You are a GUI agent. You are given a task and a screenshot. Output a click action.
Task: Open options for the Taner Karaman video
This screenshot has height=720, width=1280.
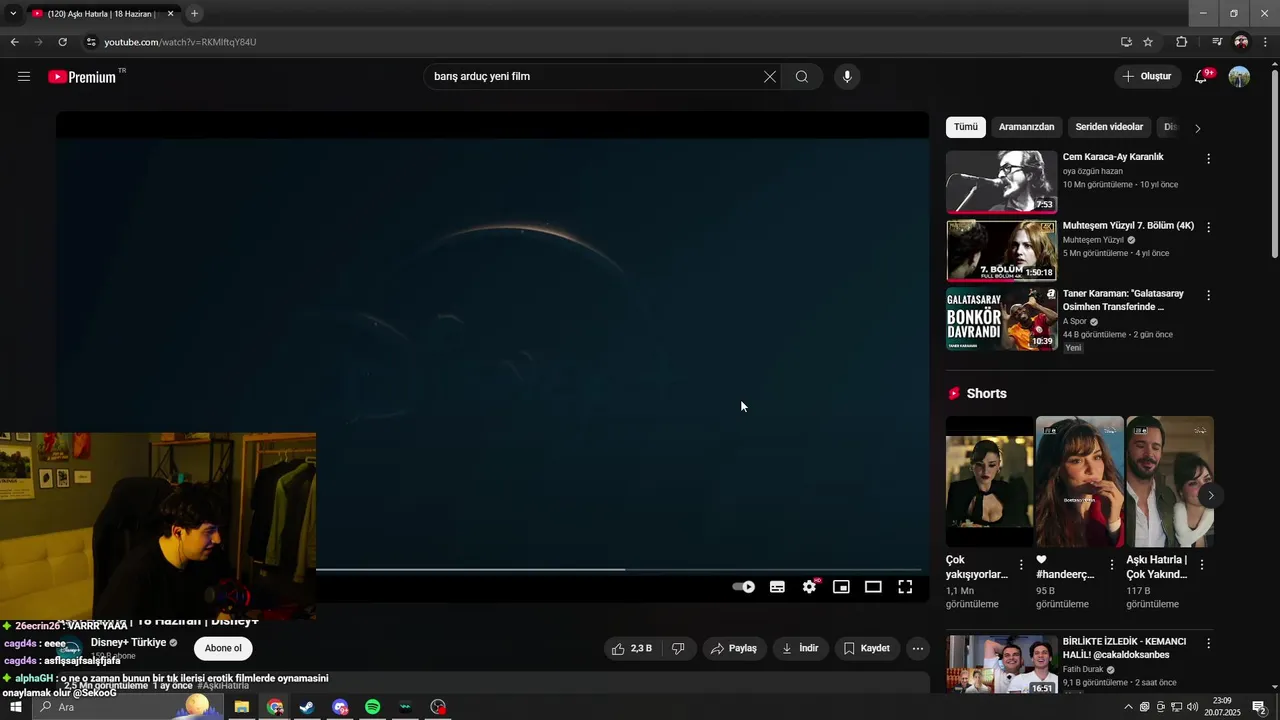tap(1208, 296)
